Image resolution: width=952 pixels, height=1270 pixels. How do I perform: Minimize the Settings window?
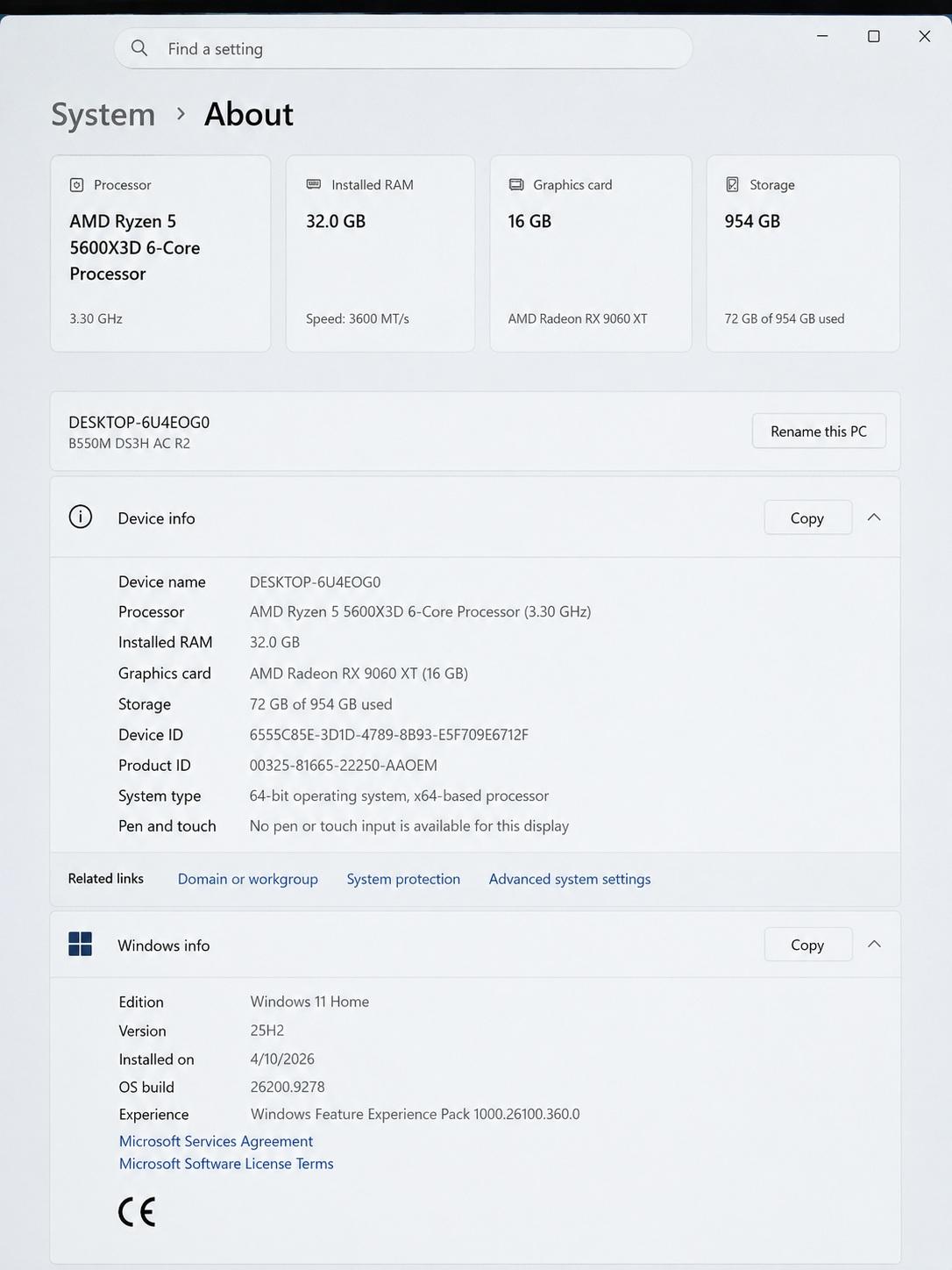(822, 36)
